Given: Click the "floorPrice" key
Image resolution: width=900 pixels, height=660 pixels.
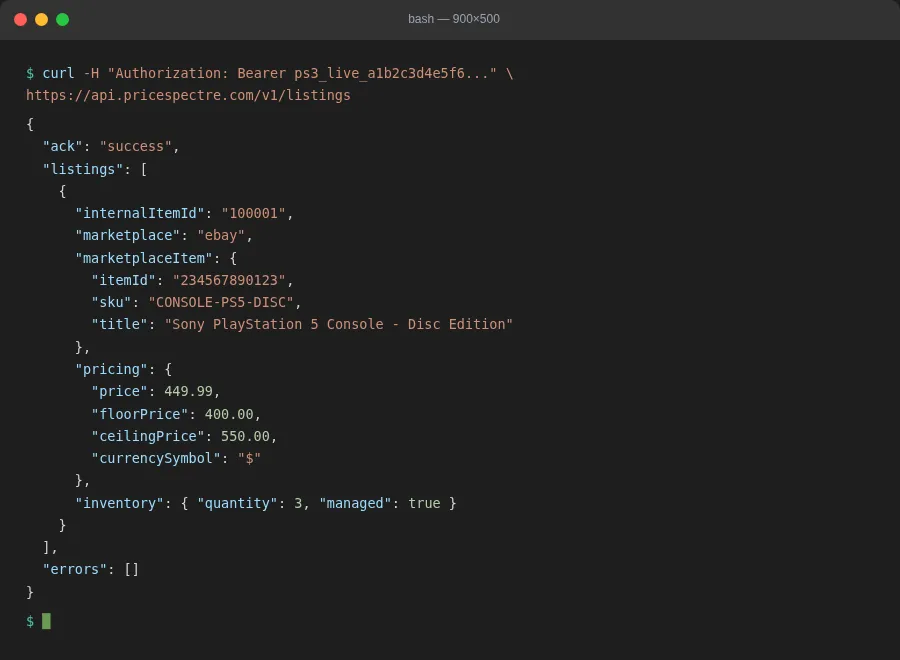Looking at the screenshot, I should pyautogui.click(x=139, y=414).
